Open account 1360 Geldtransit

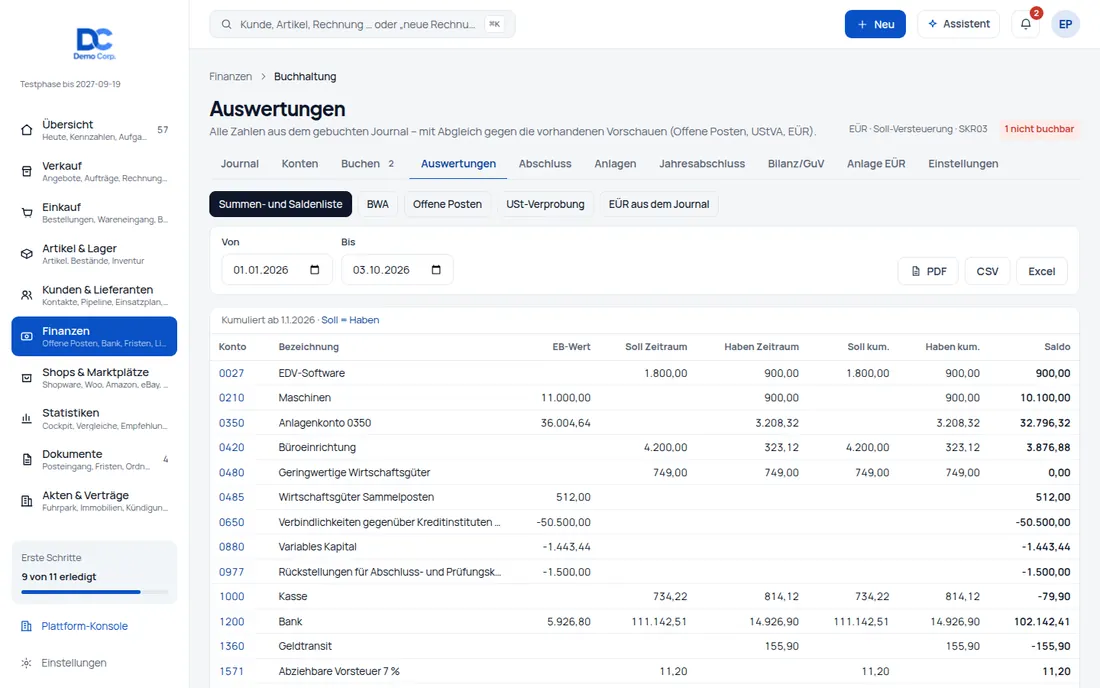point(232,647)
